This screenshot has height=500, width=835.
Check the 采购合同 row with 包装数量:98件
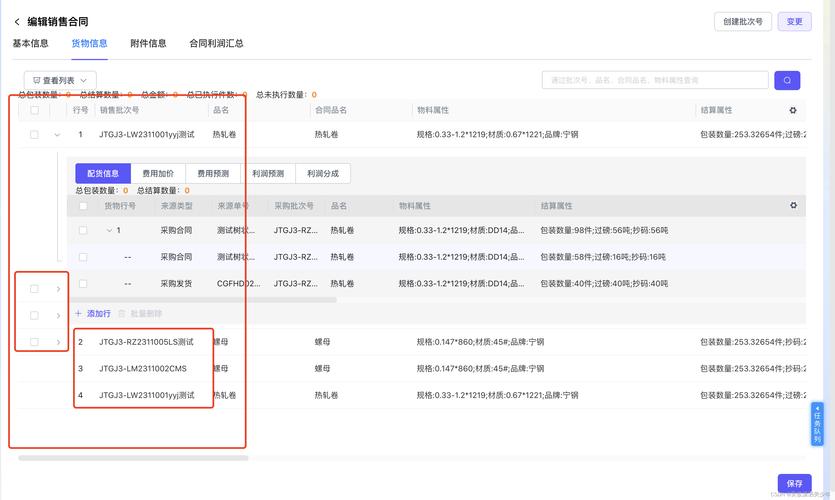83,231
